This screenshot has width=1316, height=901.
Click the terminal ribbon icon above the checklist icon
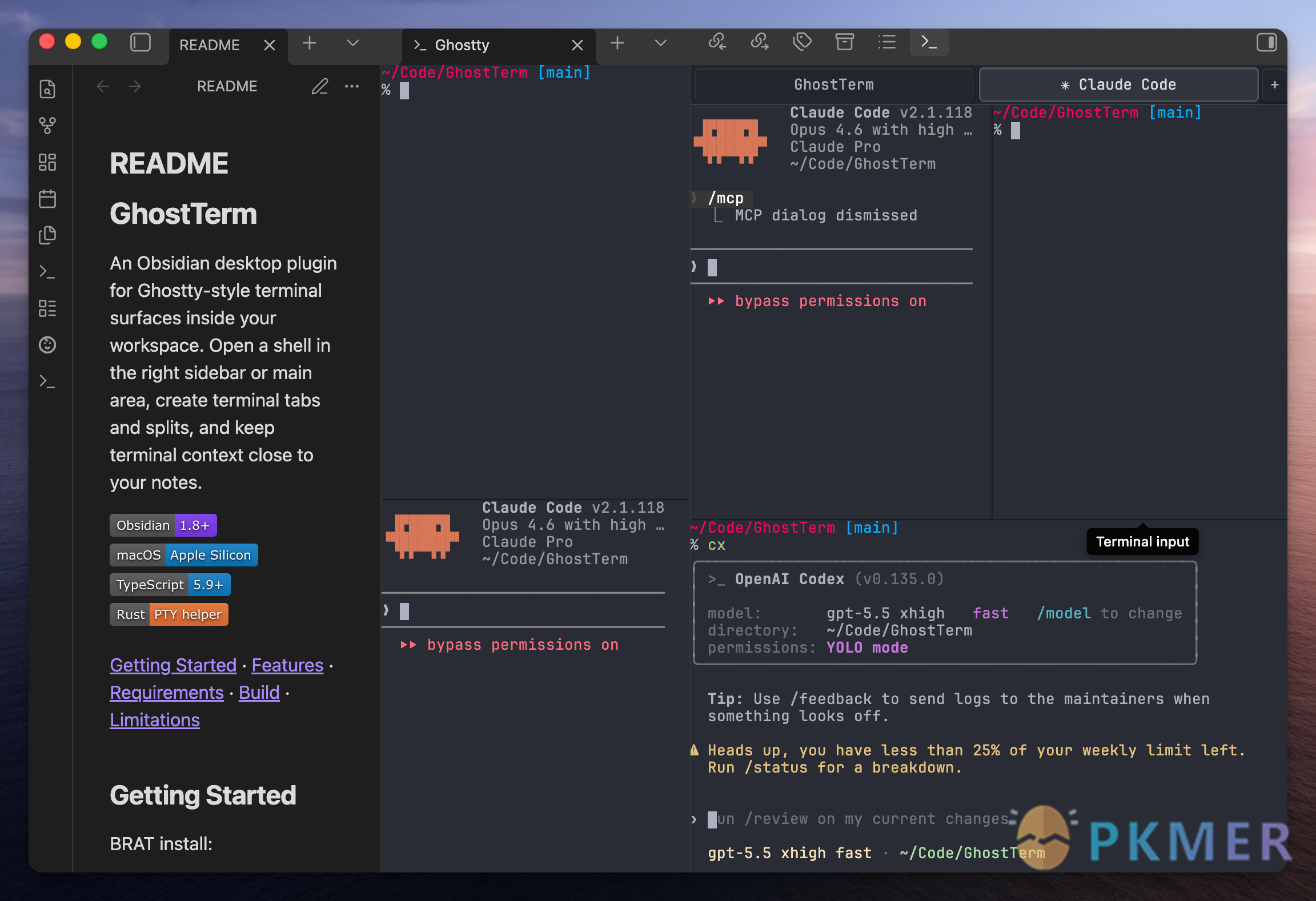click(47, 272)
